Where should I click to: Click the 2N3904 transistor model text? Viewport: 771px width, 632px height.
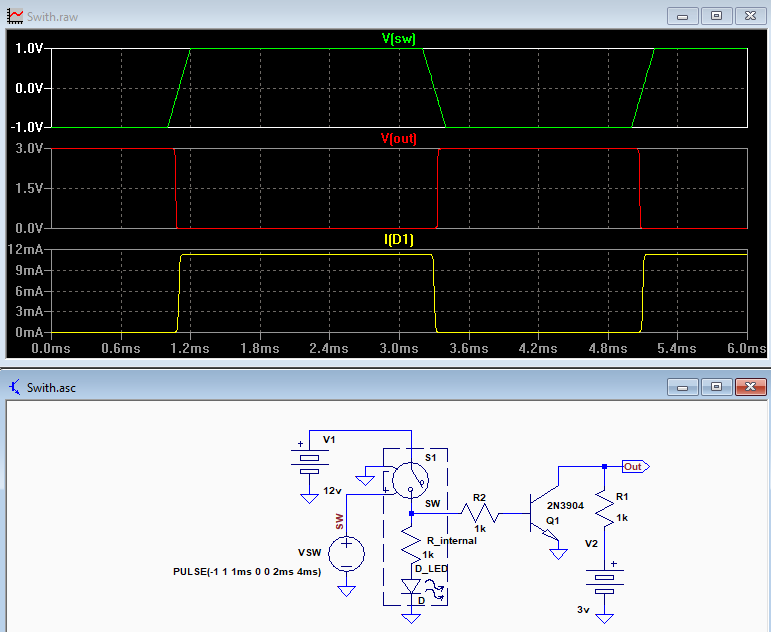(565, 506)
